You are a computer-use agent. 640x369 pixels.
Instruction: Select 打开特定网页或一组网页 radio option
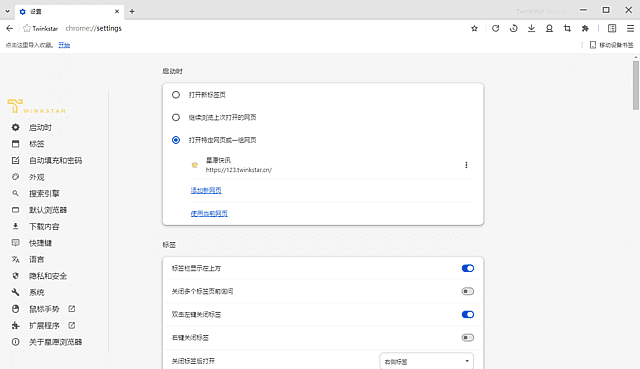tap(176, 140)
